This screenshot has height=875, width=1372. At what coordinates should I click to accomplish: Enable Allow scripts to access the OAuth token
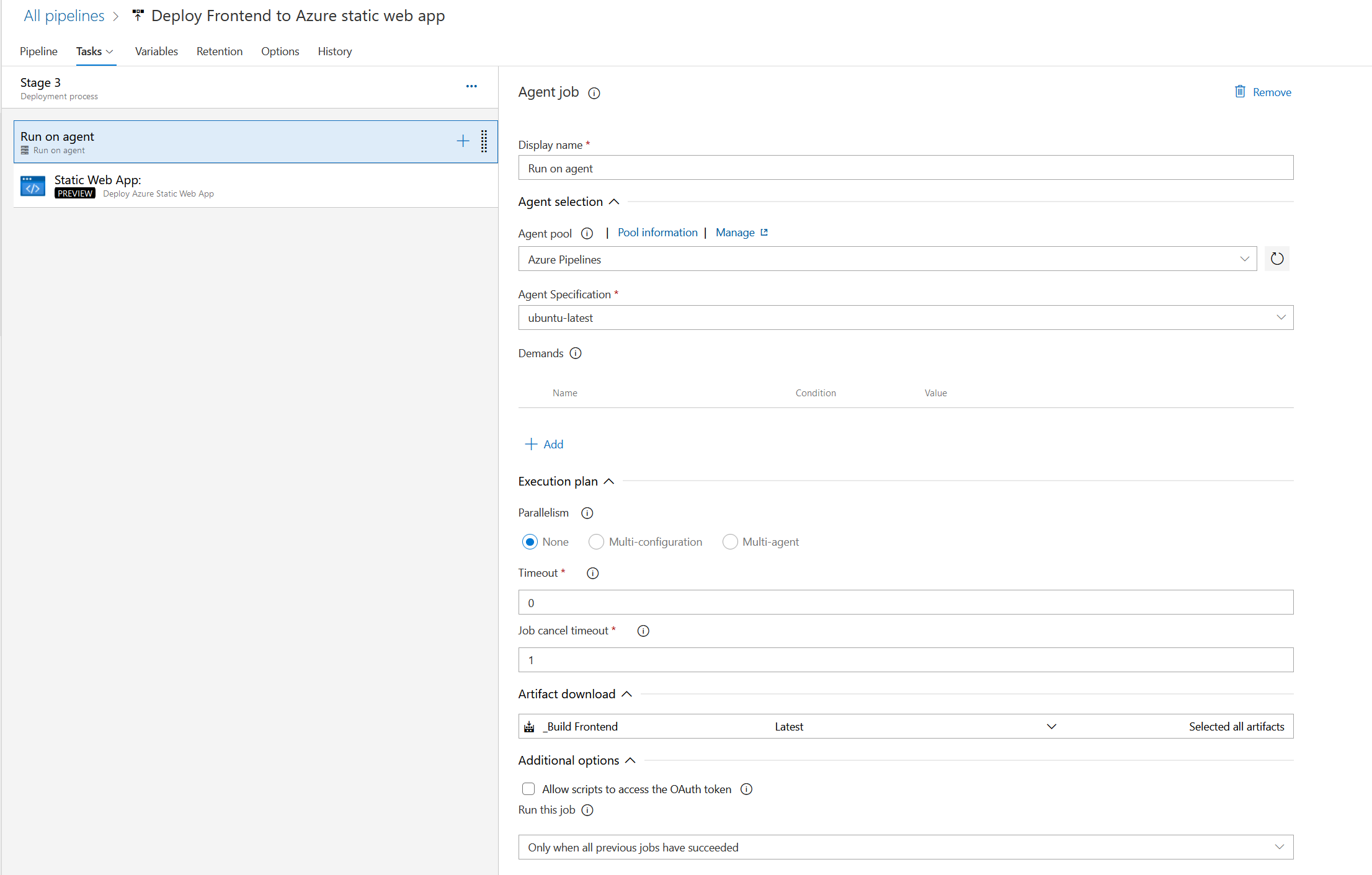tap(527, 789)
